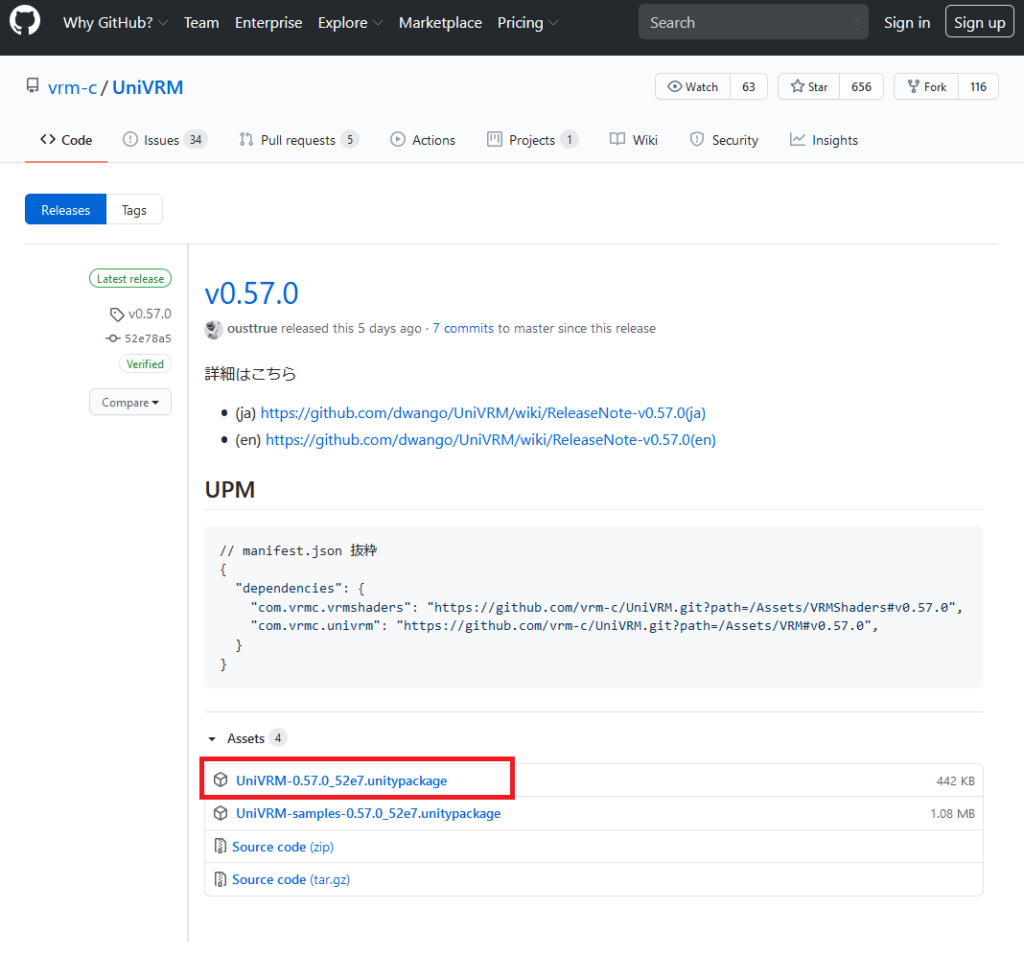Open the Compare dropdown
1024x955 pixels.
(130, 402)
